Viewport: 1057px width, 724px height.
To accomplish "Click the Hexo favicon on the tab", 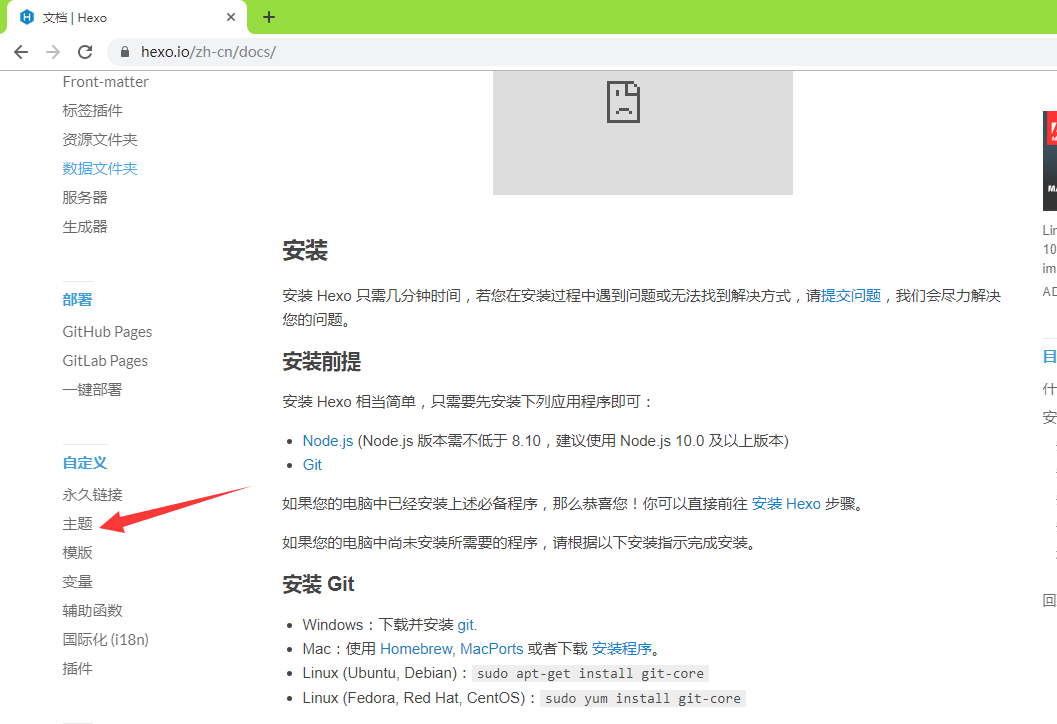I will pos(27,17).
